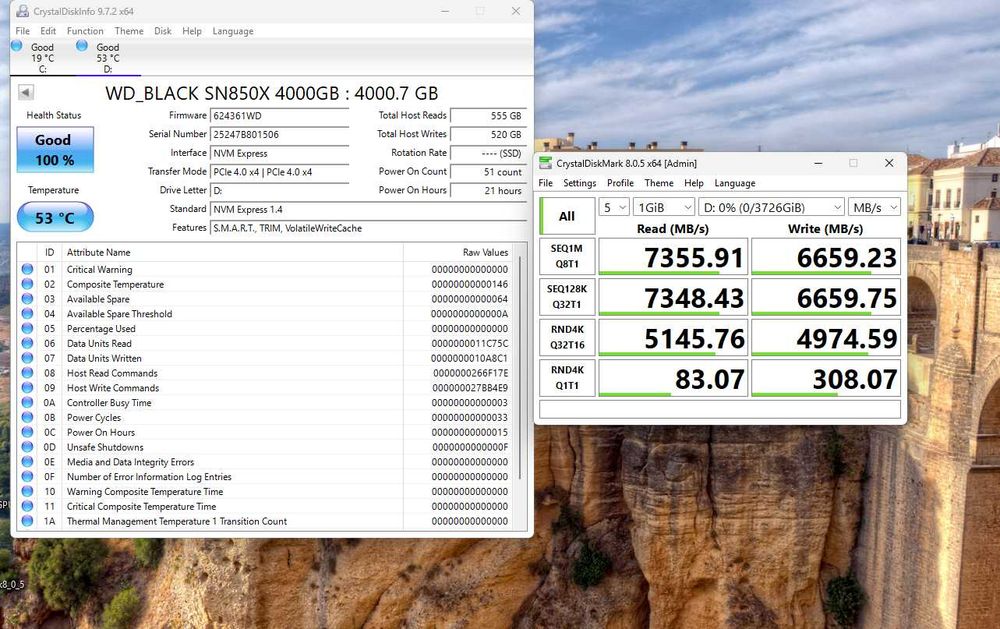The width and height of the screenshot is (1000, 629).
Task: Click the Total Host Reads 555 GB value
Action: click(488, 116)
